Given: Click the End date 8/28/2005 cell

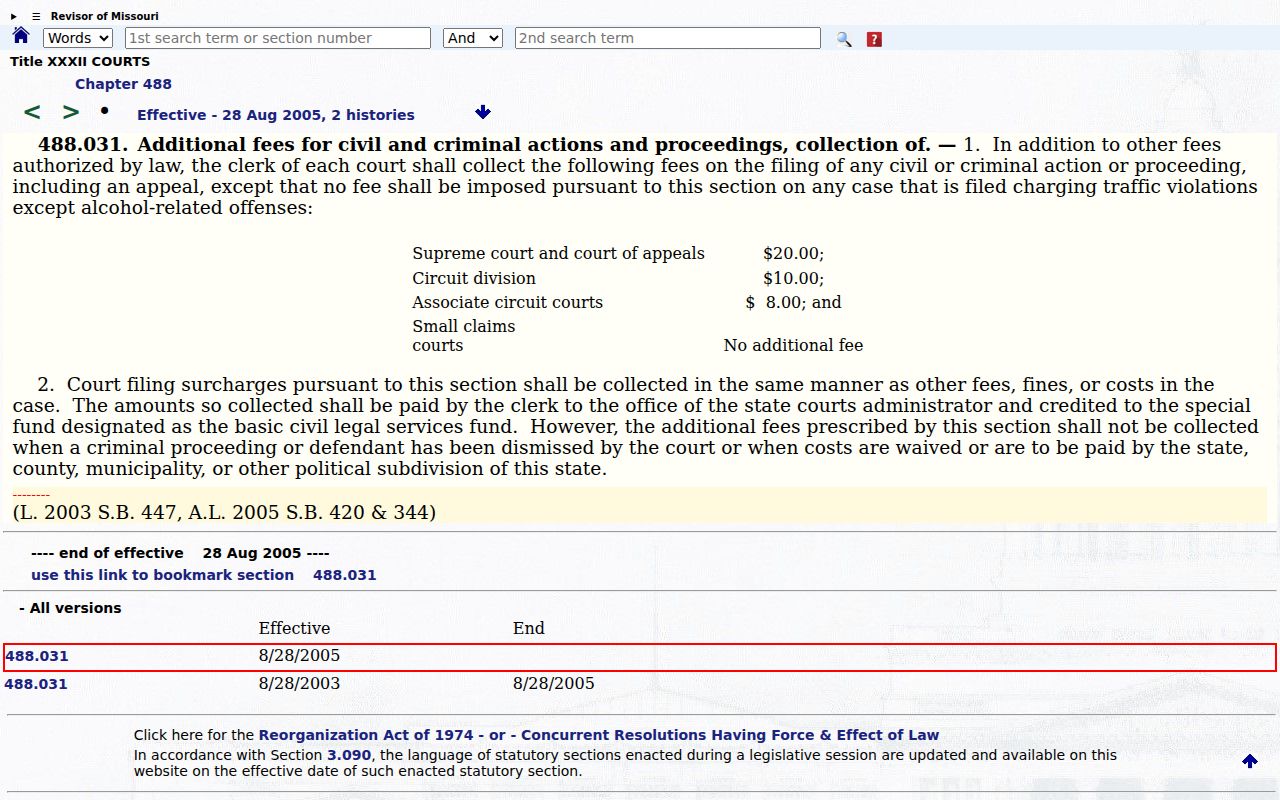Looking at the screenshot, I should pyautogui.click(x=554, y=684).
